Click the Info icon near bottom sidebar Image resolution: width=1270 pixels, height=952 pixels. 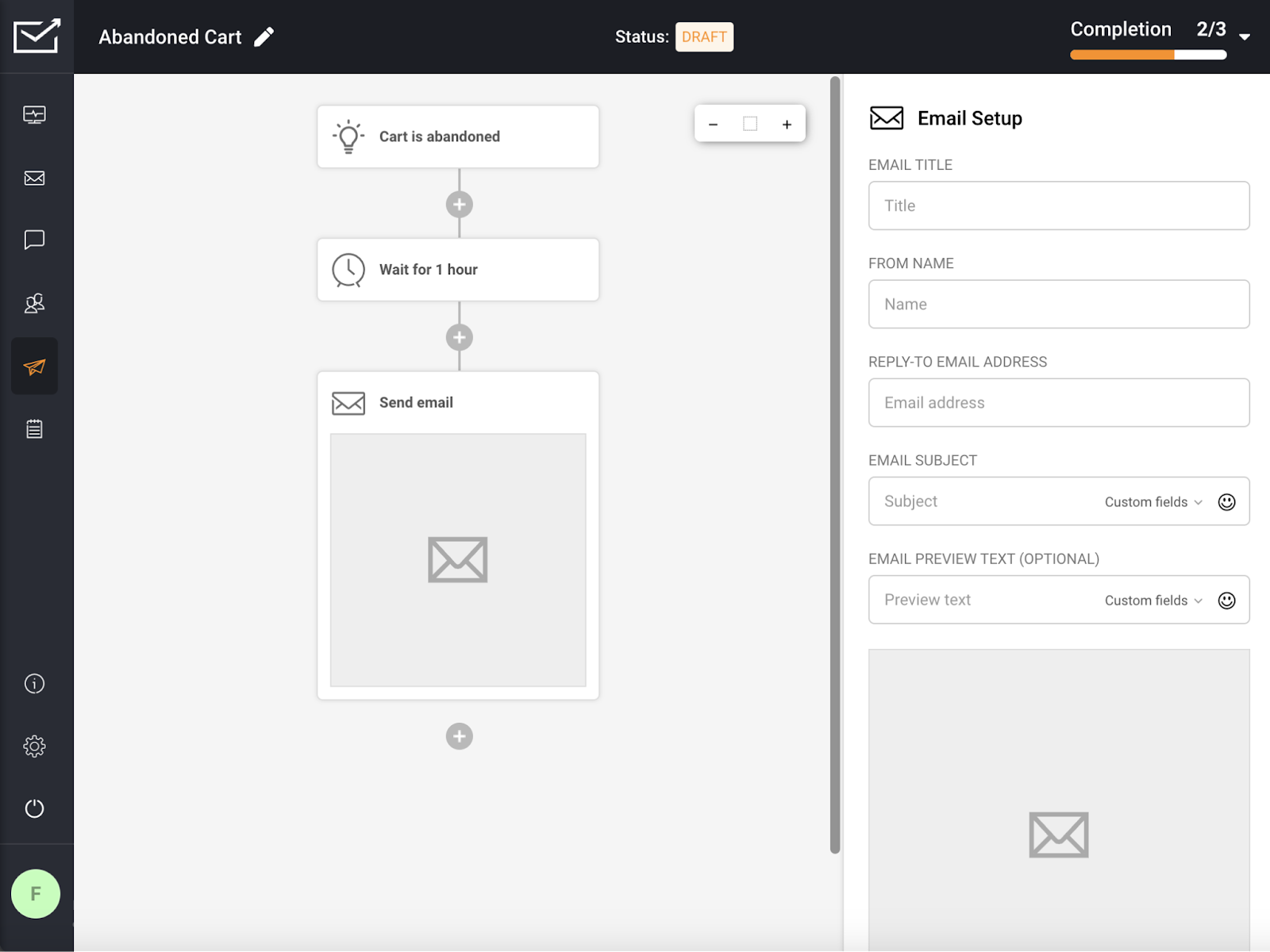[34, 683]
